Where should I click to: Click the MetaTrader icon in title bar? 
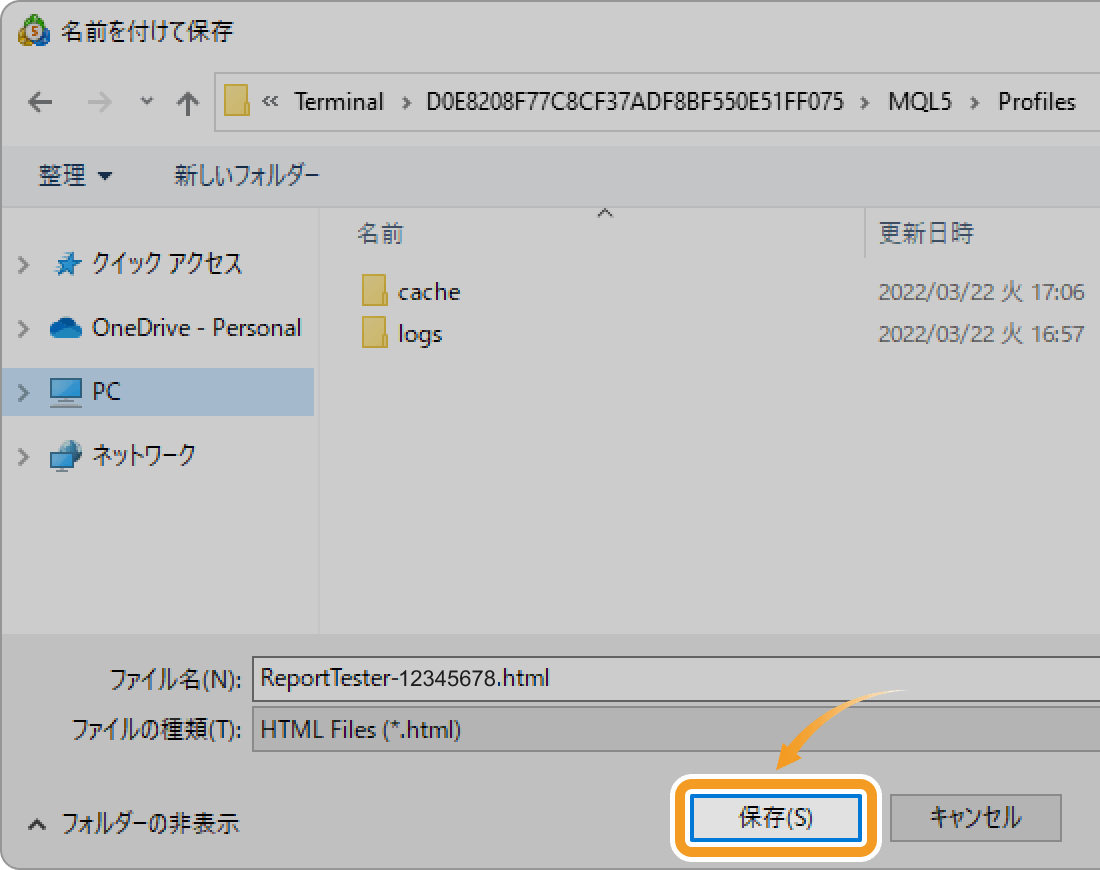click(34, 31)
